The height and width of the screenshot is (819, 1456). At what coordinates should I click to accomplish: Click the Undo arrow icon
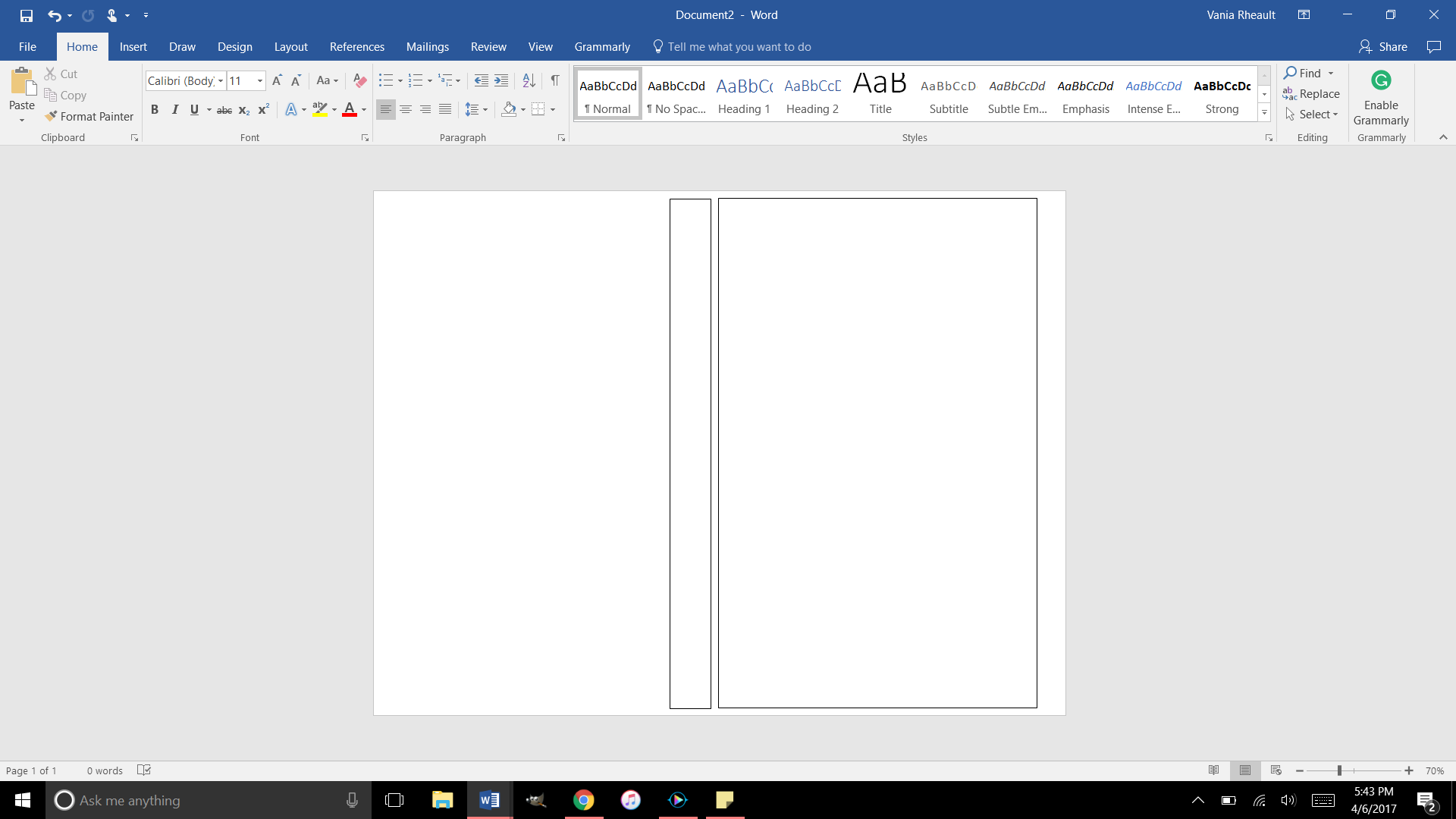54,15
